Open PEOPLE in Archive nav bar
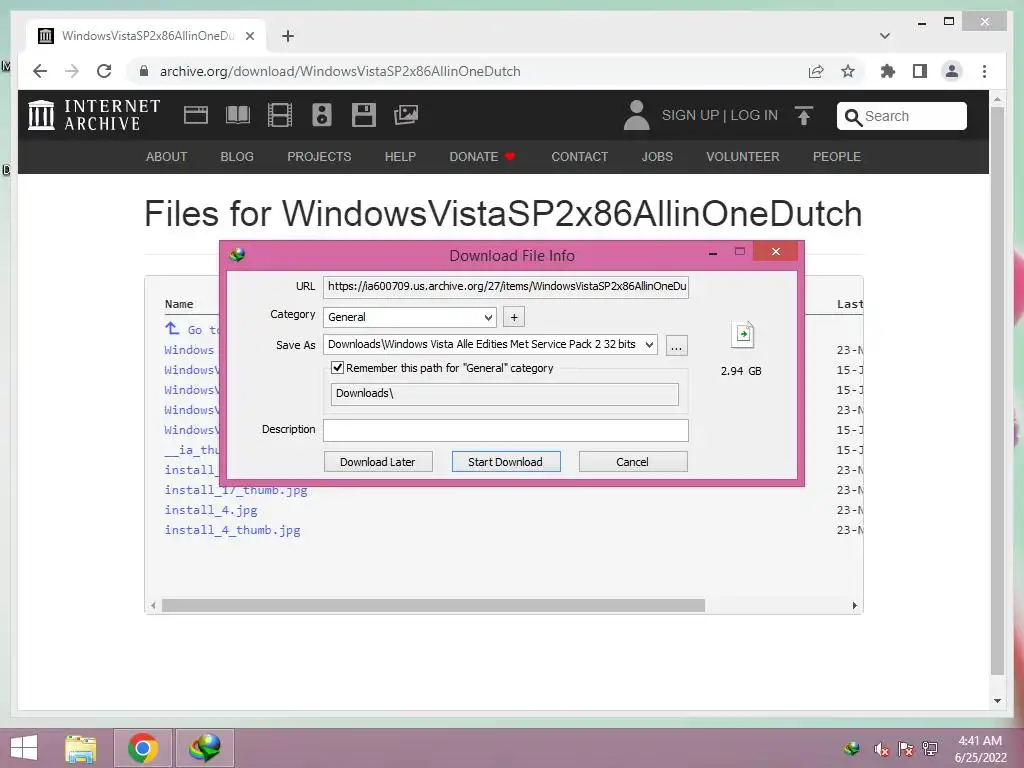The width and height of the screenshot is (1024, 768). (837, 157)
